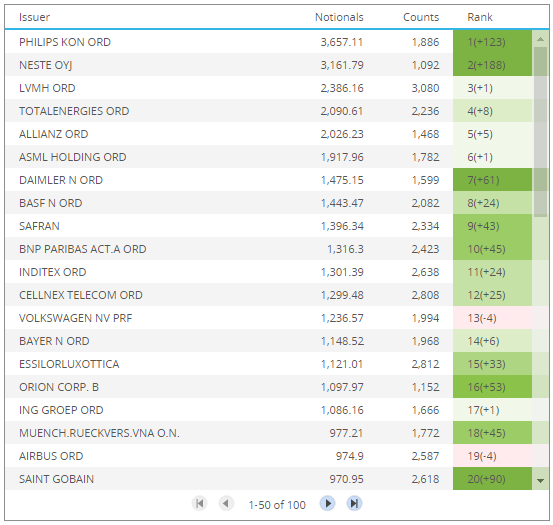Select the MUENCH.RUECKVERS.VNA O.N. issuer
553x525 pixels.
coord(99,433)
